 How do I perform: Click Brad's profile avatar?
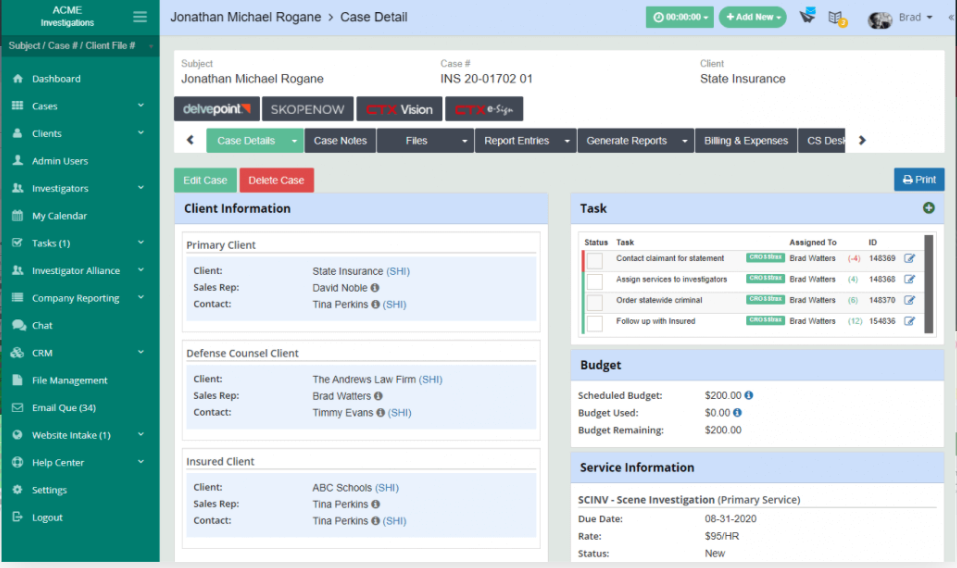[x=879, y=20]
